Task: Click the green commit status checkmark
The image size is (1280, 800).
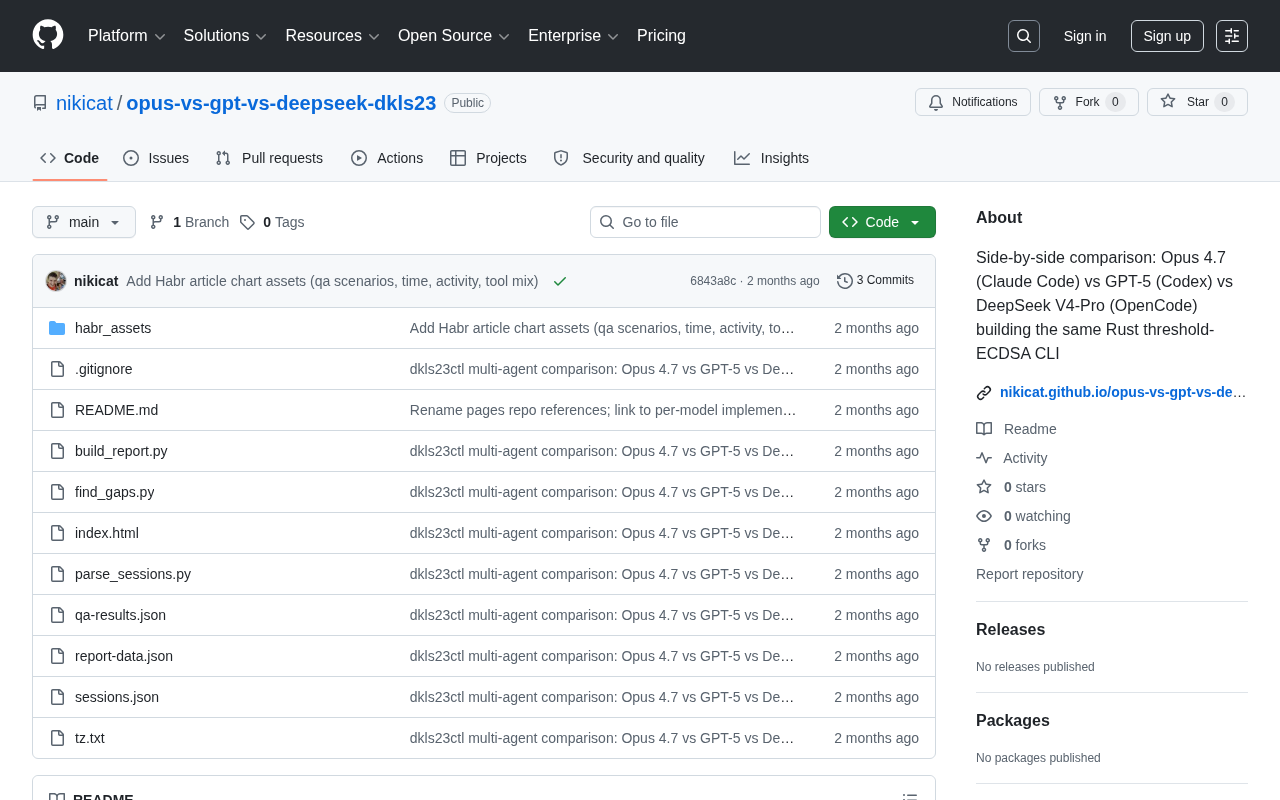Action: [560, 281]
